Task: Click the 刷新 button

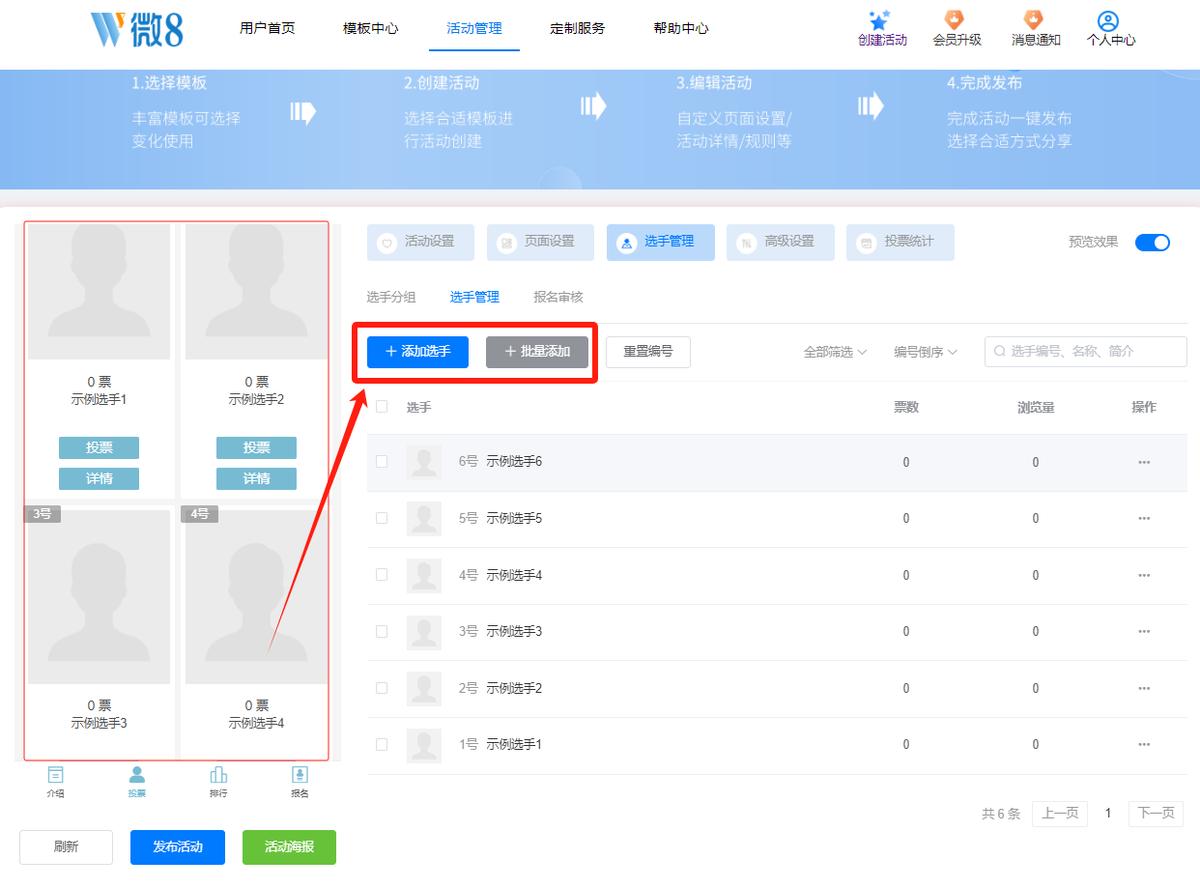Action: tap(66, 847)
